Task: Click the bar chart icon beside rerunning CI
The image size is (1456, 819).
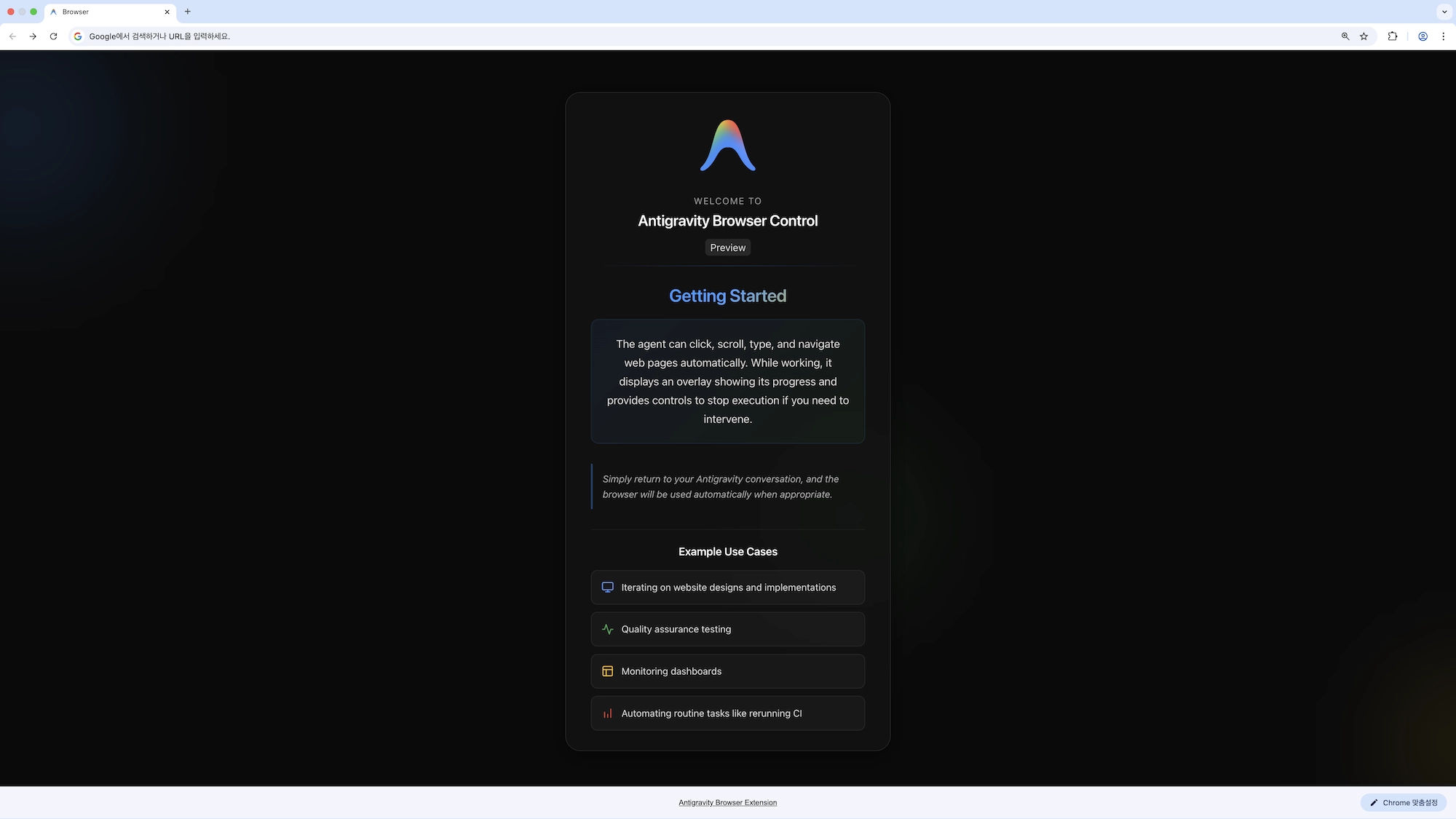Action: pyautogui.click(x=607, y=713)
